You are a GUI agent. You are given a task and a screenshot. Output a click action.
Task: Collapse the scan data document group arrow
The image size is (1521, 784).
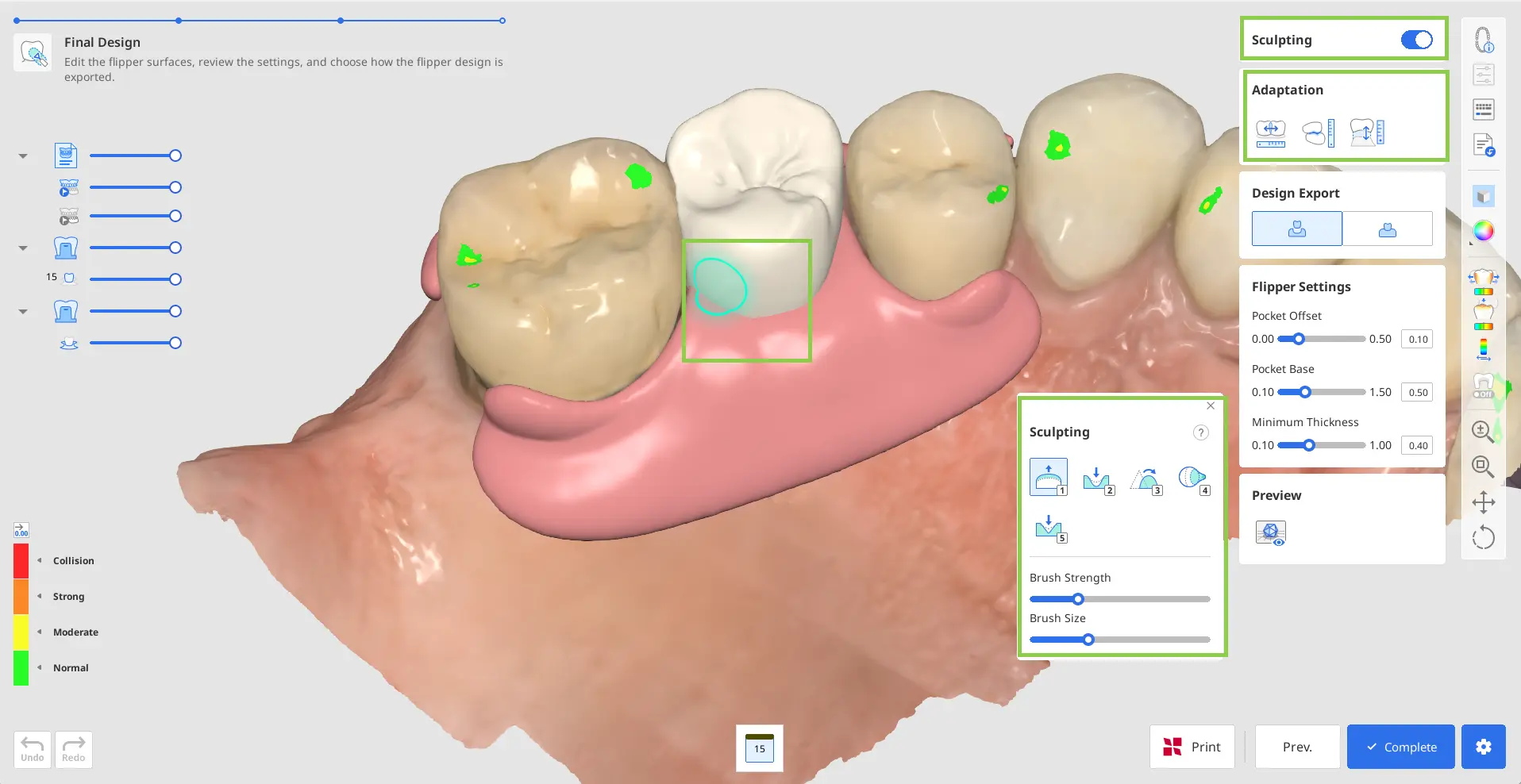click(x=23, y=156)
